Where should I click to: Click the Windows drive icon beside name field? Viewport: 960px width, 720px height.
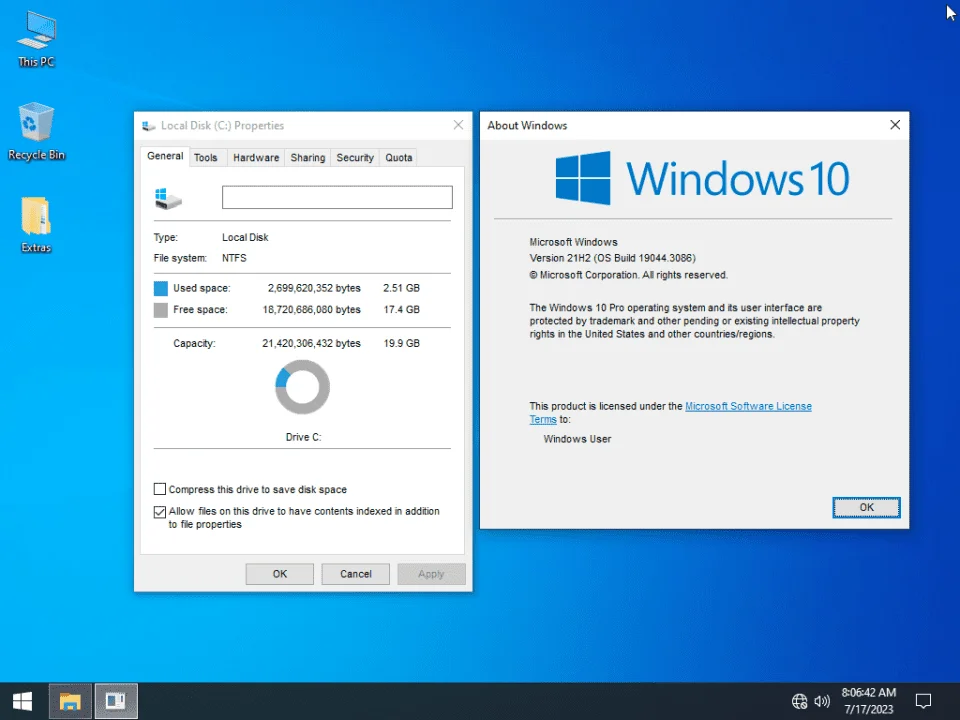point(168,198)
